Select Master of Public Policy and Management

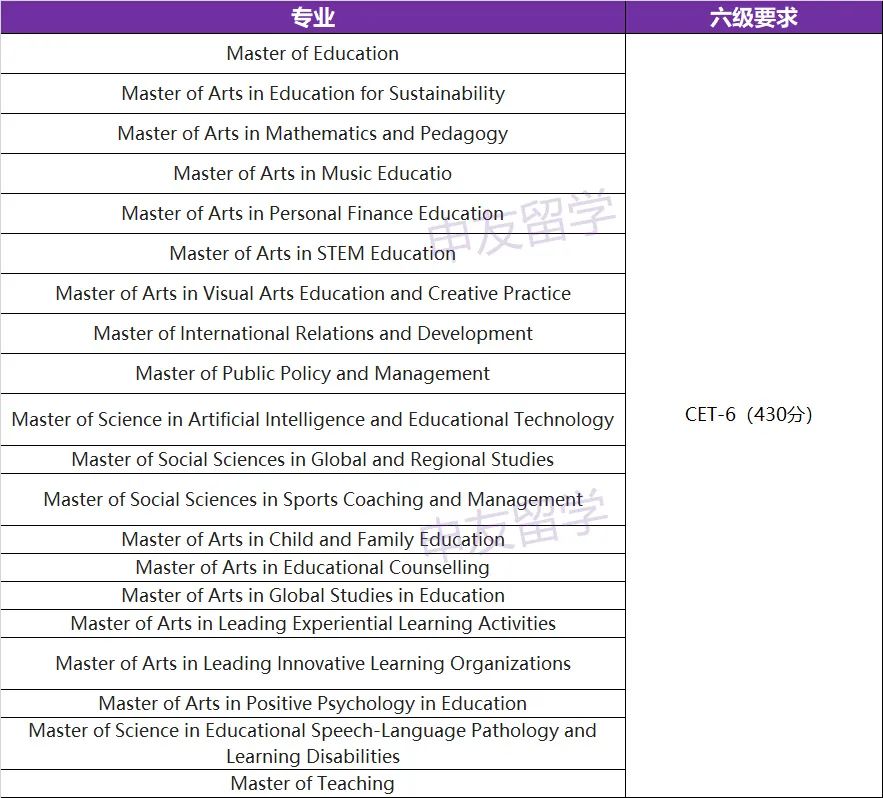click(313, 373)
